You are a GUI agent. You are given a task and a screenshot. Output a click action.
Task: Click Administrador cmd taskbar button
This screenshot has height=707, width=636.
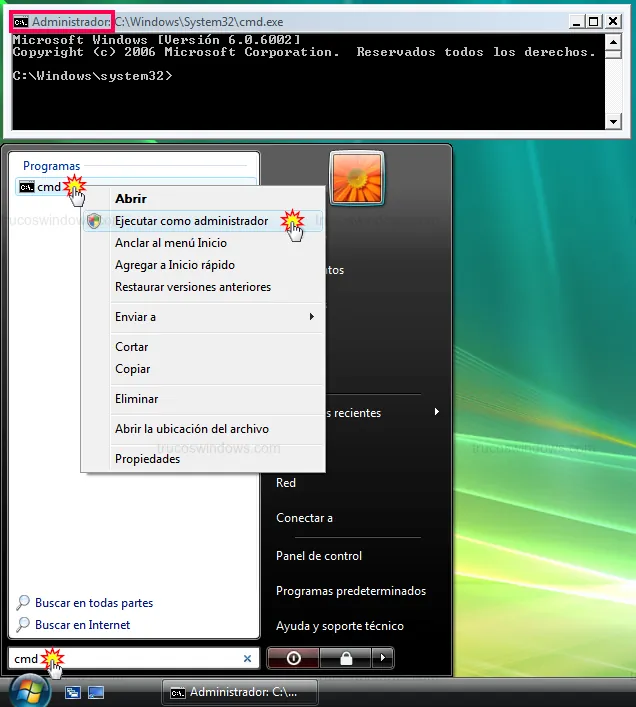pyautogui.click(x=240, y=692)
